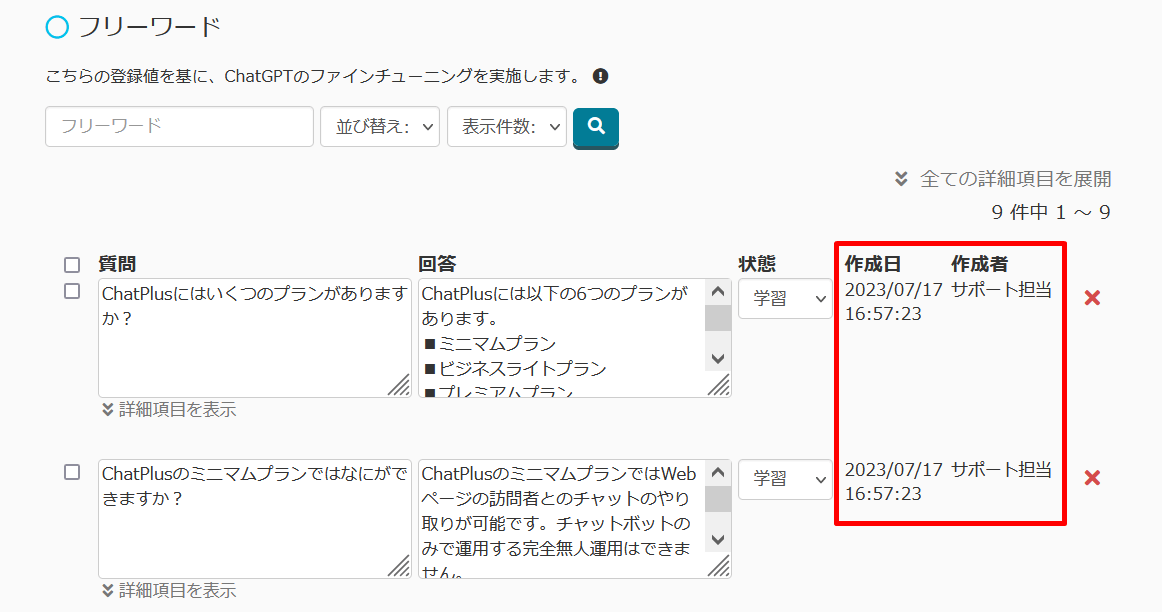
Task: Click first row's サポート担当 author text
Action: (1001, 290)
